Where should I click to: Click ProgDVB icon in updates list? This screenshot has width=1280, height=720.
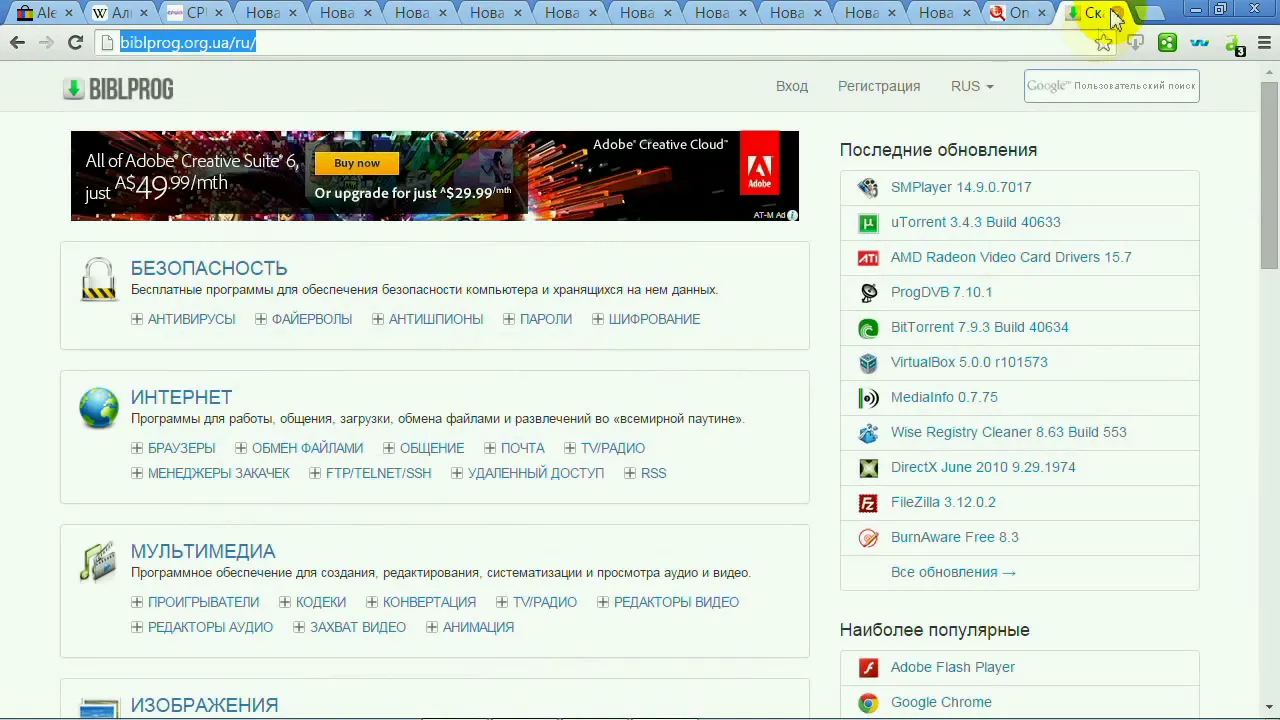coord(868,292)
